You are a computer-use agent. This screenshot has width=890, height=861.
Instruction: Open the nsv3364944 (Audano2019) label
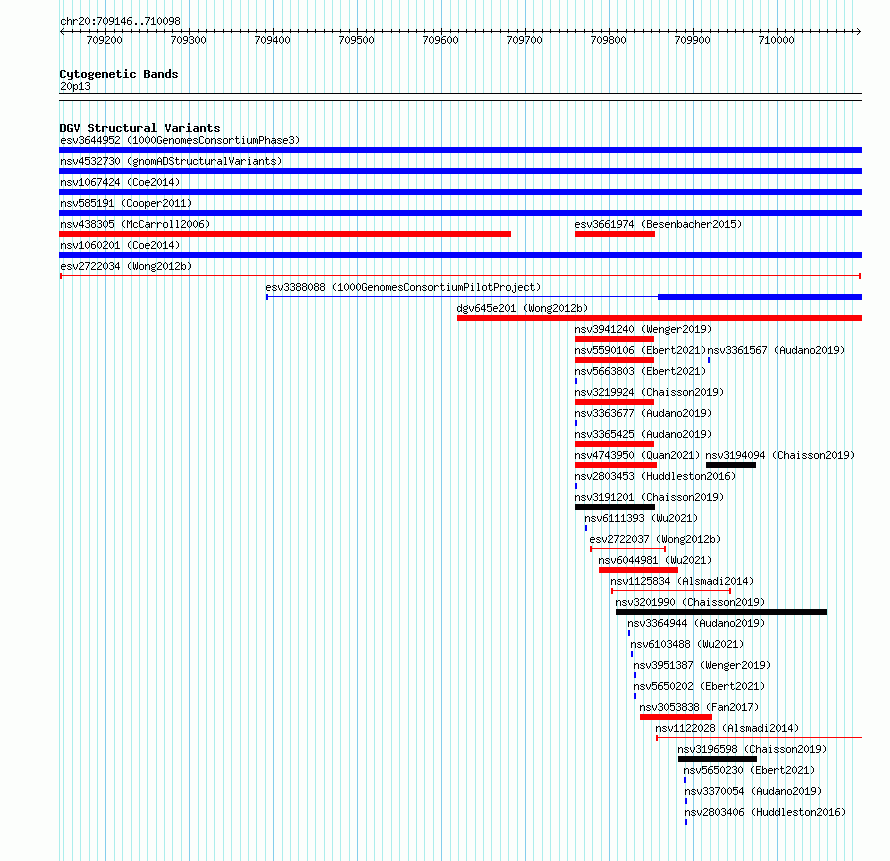[696, 623]
